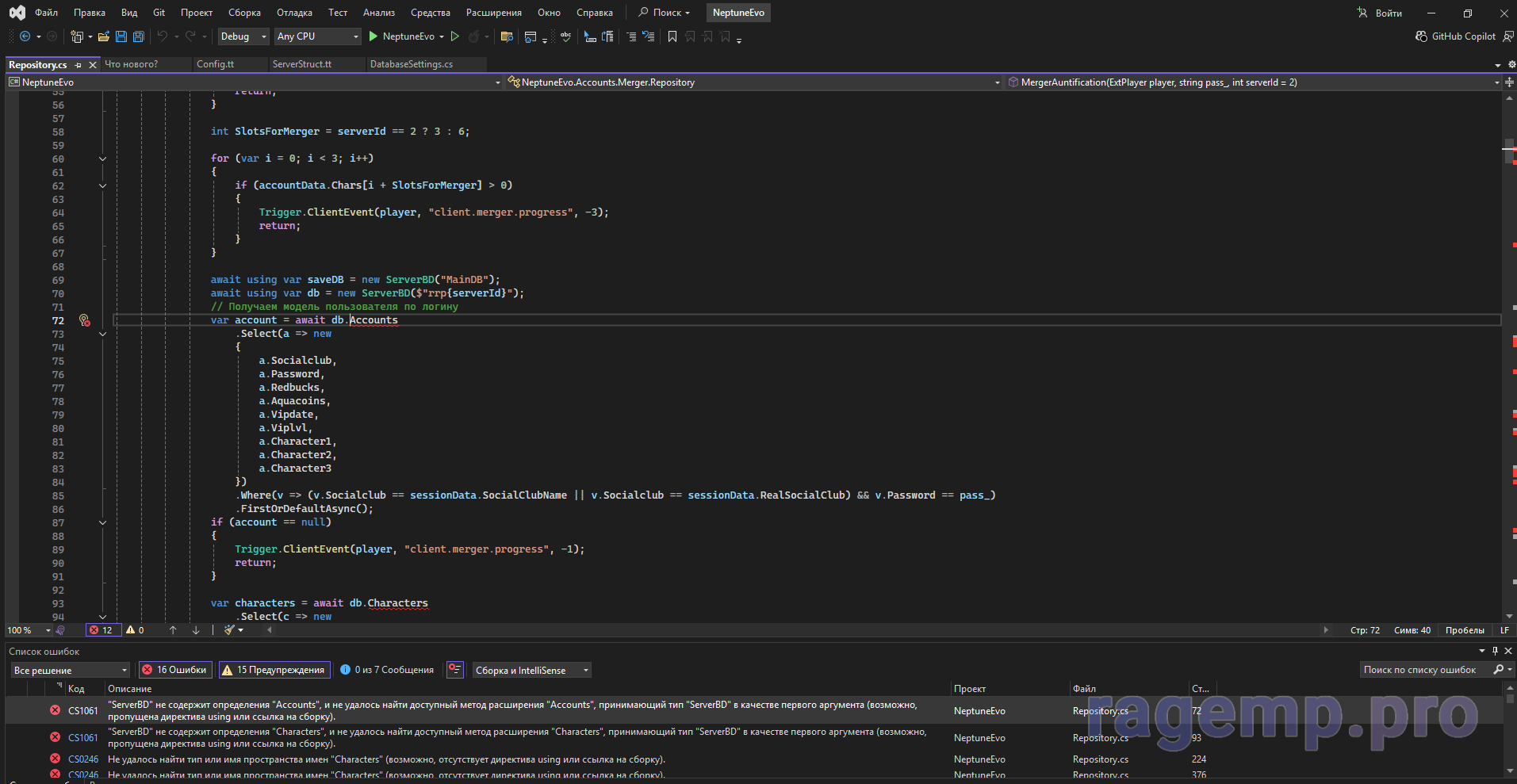The width and height of the screenshot is (1517, 784).
Task: Switch to the DatabaseSettings.cs tab
Action: click(x=412, y=64)
